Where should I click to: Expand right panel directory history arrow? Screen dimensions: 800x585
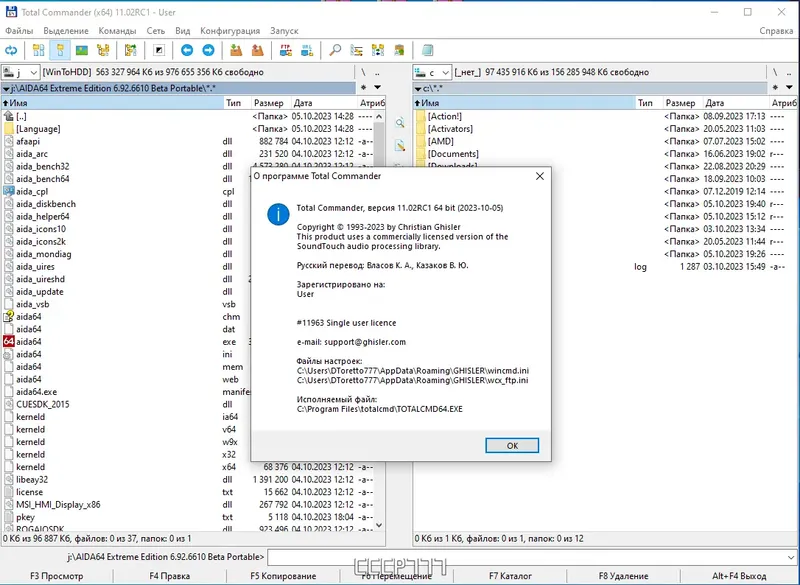point(789,88)
